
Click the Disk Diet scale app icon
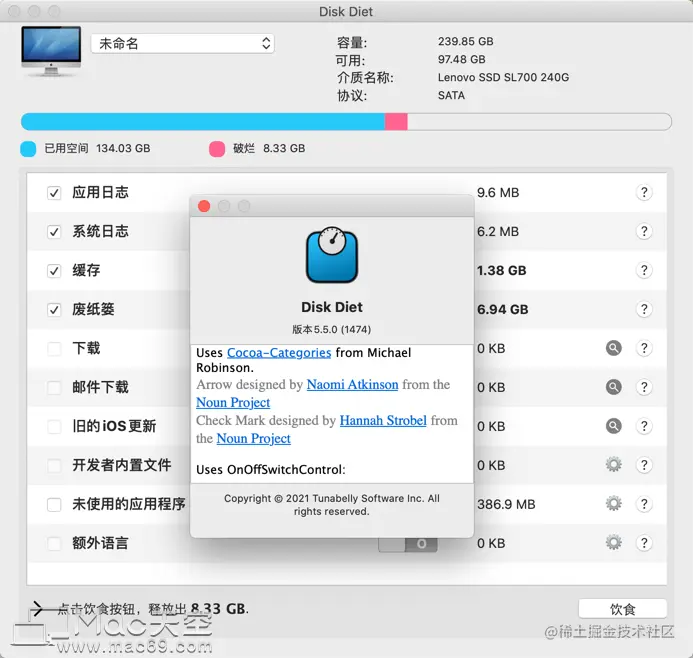click(x=332, y=255)
